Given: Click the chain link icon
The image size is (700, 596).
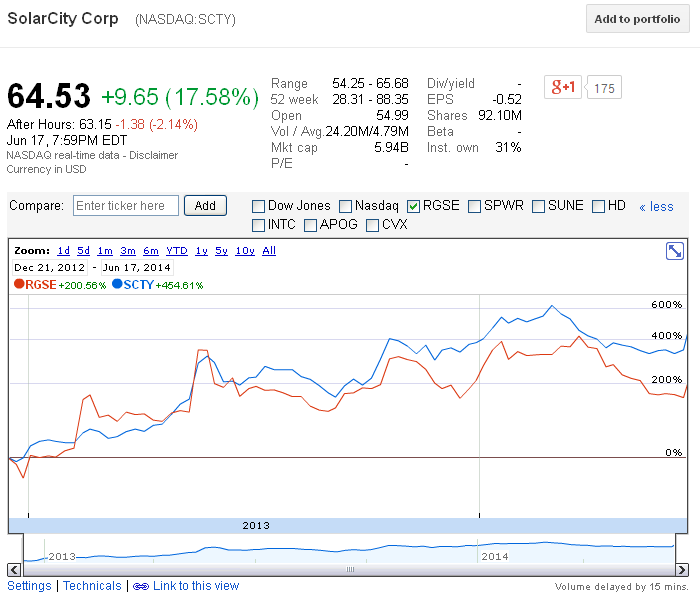Looking at the screenshot, I should [141, 587].
